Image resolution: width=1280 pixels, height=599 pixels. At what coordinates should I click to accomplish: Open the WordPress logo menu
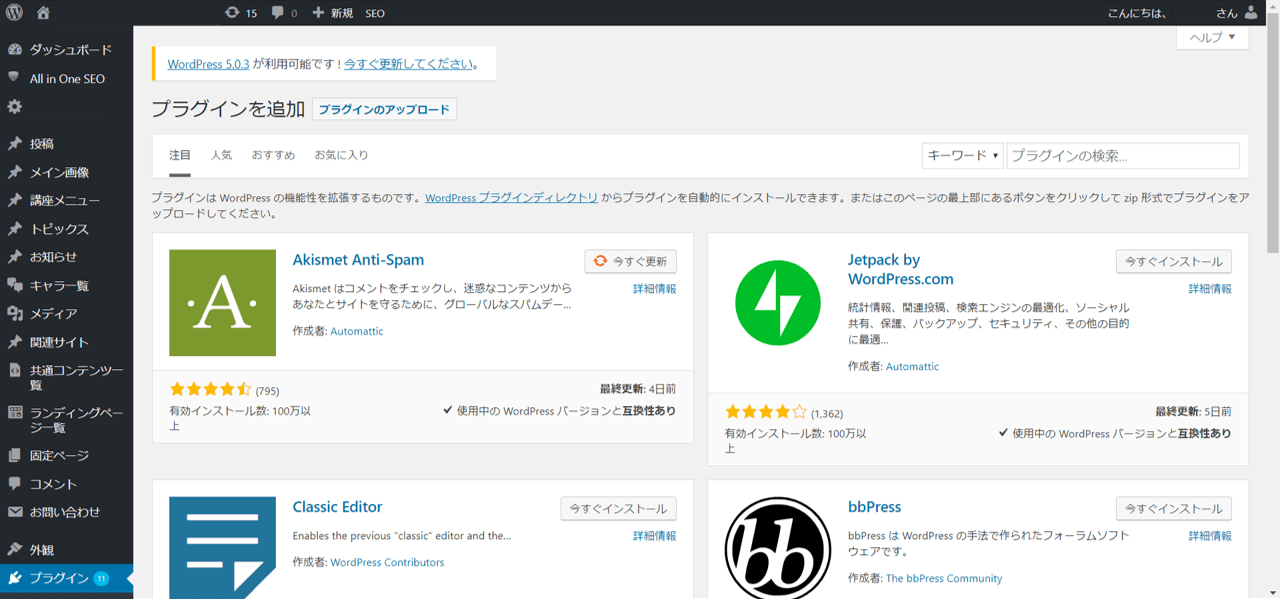pos(14,13)
